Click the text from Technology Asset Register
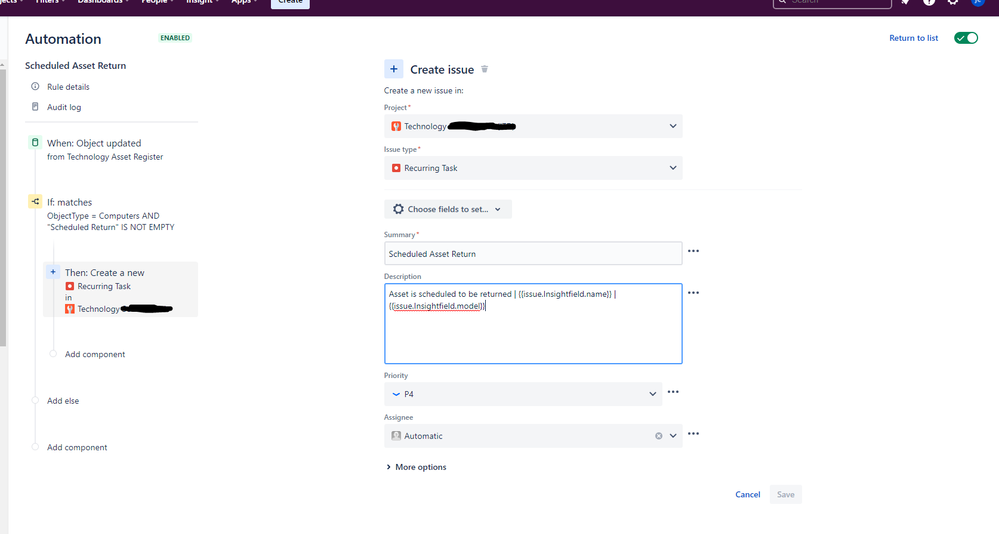This screenshot has height=534, width=999. pyautogui.click(x=105, y=157)
